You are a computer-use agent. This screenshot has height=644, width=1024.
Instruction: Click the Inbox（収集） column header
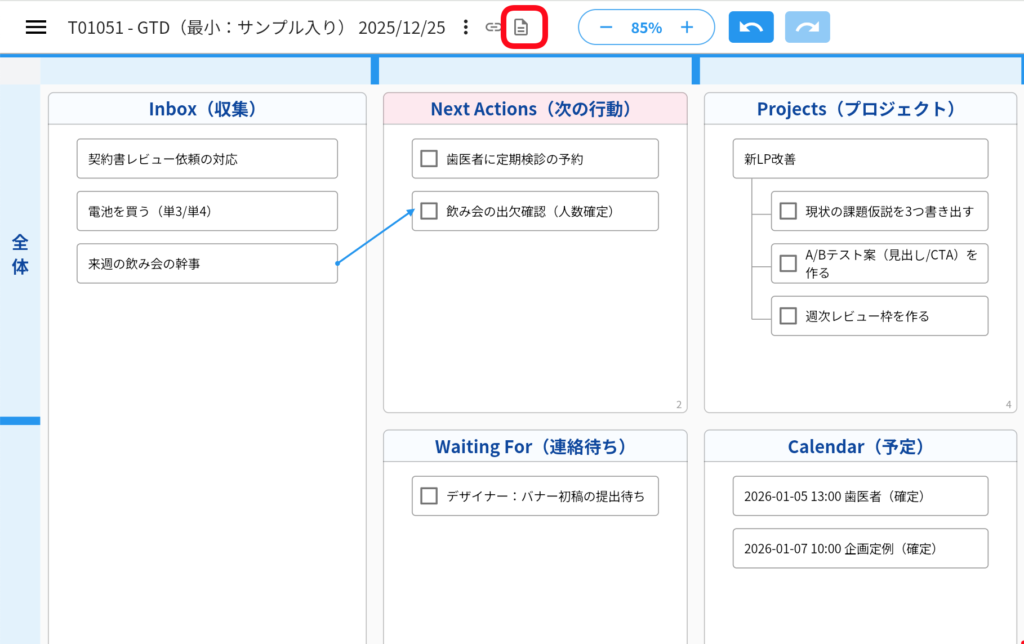(207, 109)
